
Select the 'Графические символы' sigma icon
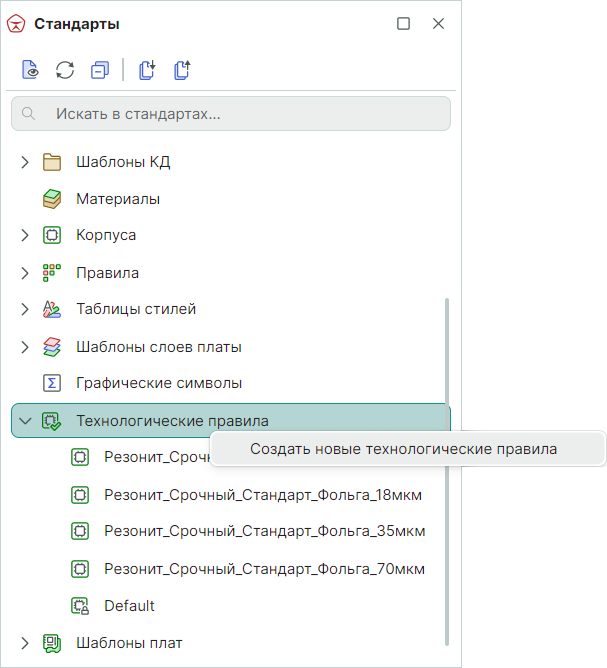point(52,383)
